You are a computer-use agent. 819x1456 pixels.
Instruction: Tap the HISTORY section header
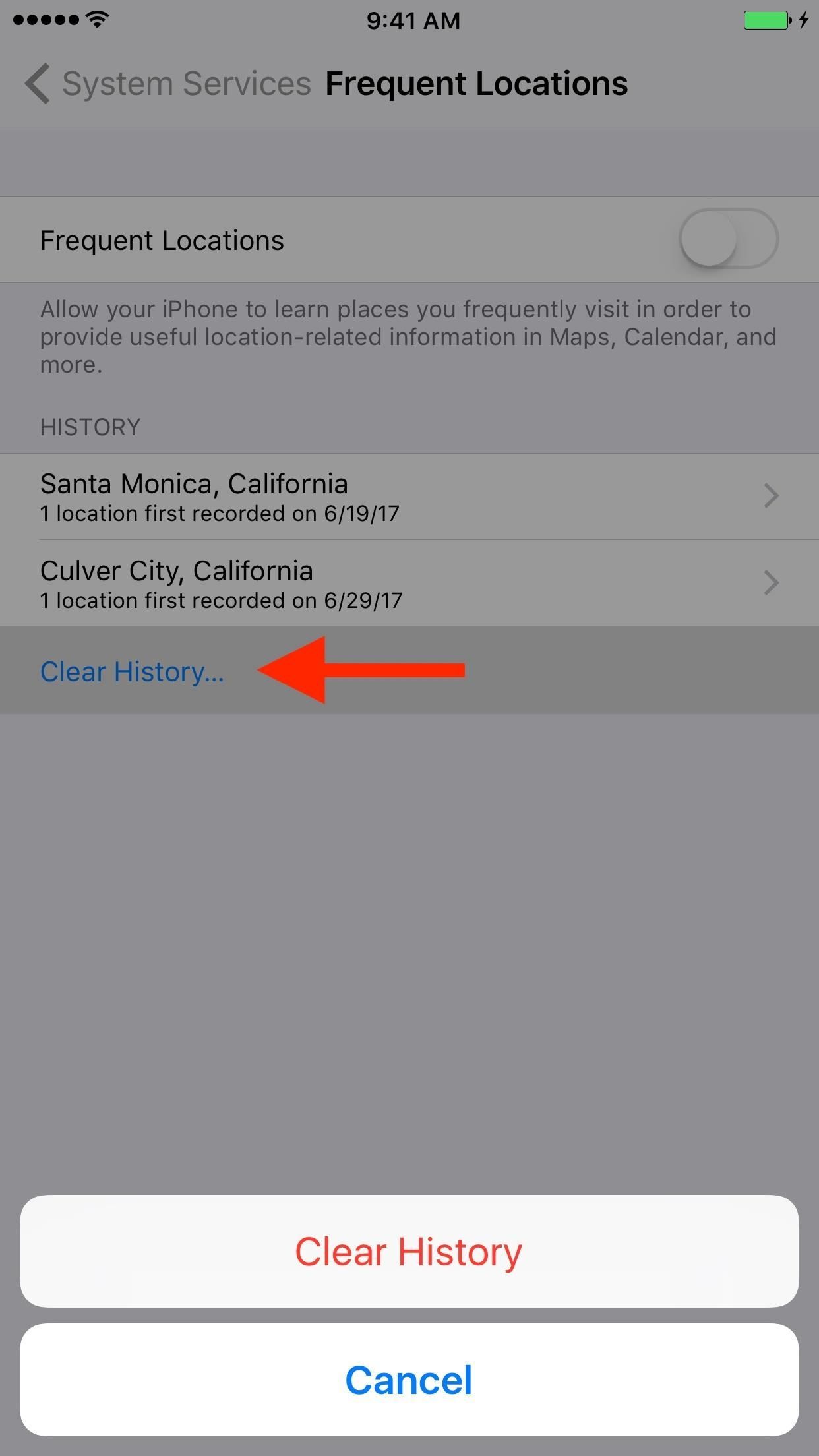tap(90, 427)
